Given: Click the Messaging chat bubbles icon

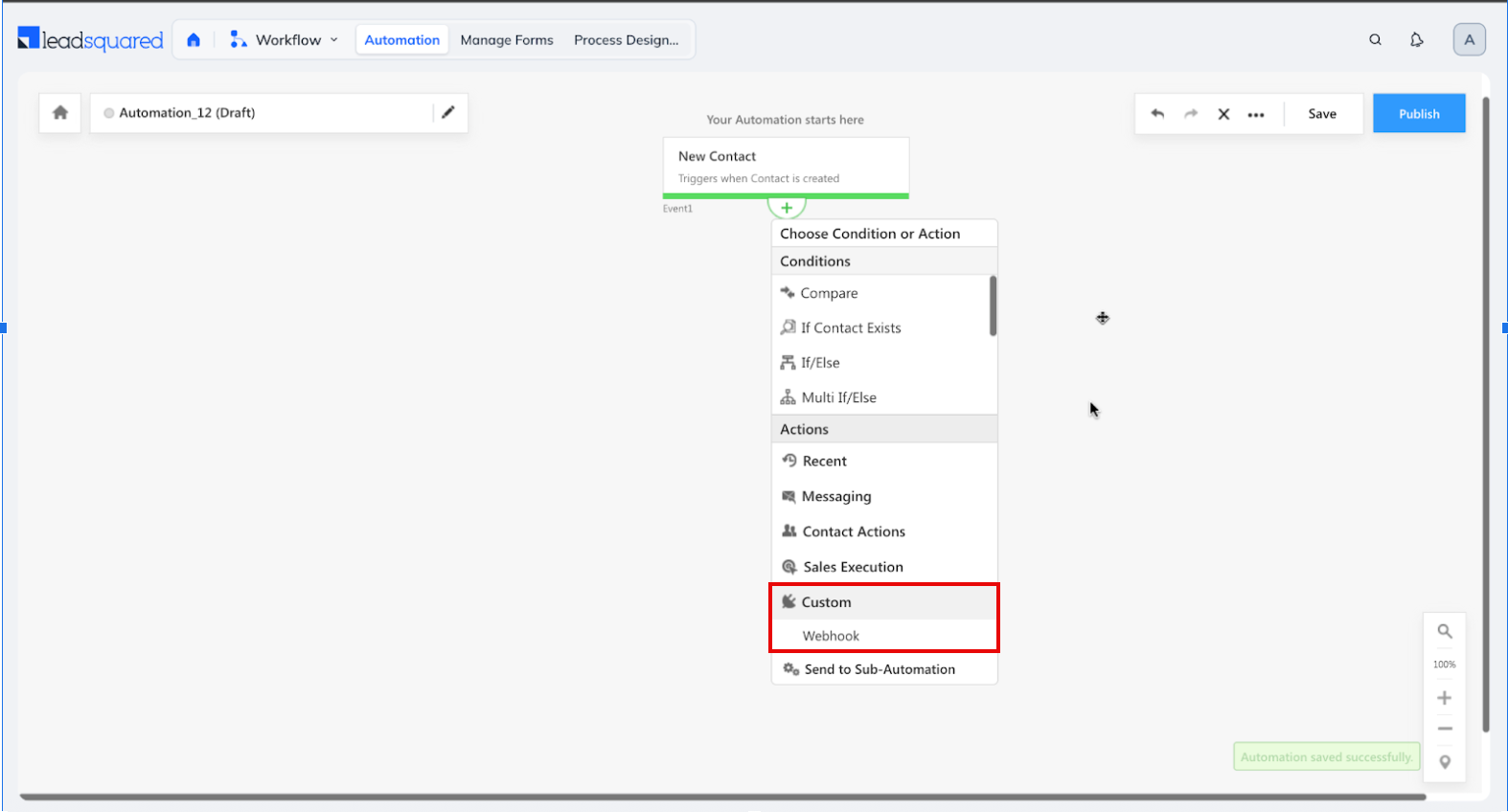Looking at the screenshot, I should point(788,496).
